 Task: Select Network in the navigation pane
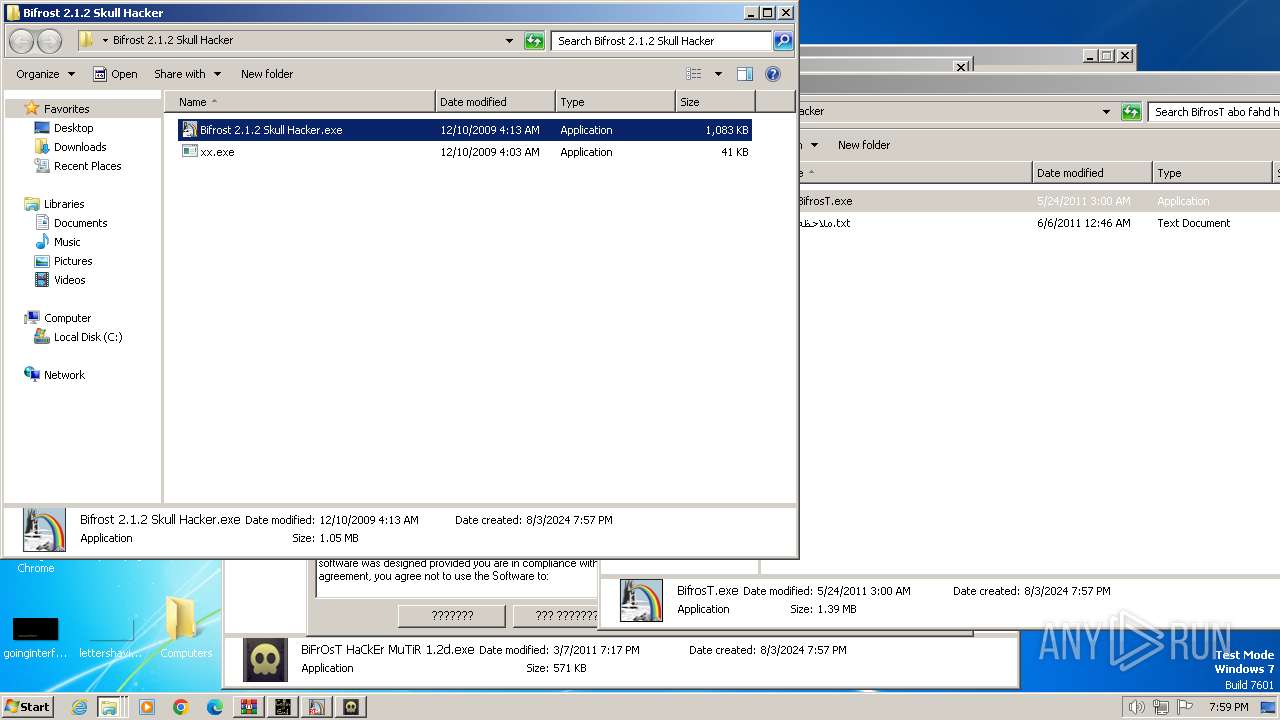64,375
